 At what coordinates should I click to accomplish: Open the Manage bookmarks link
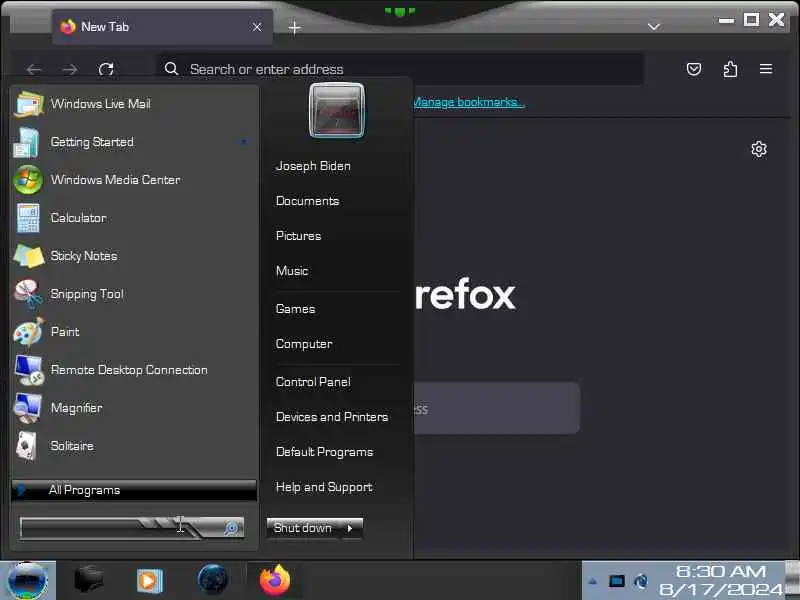tap(468, 102)
